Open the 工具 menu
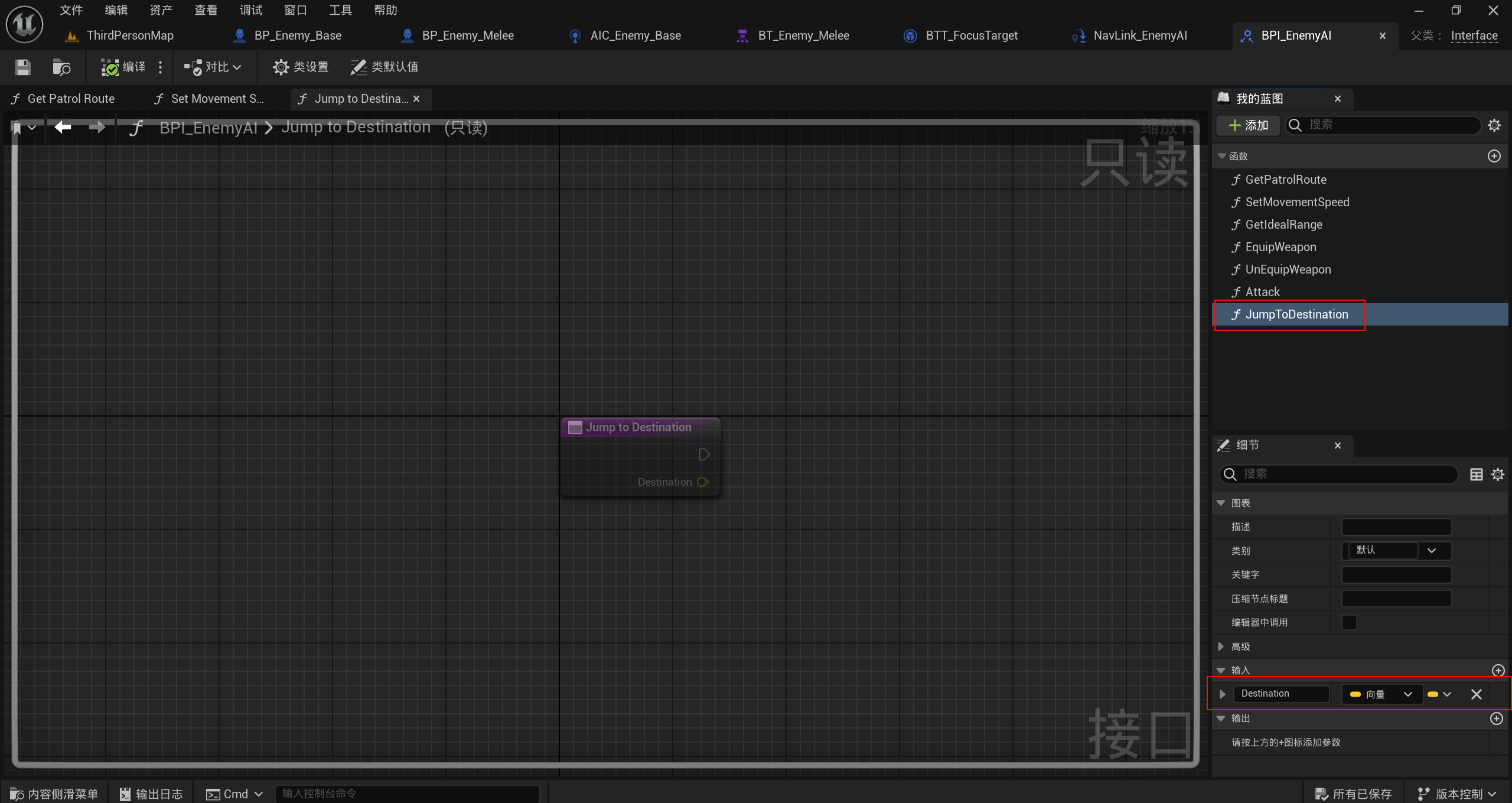 point(340,10)
